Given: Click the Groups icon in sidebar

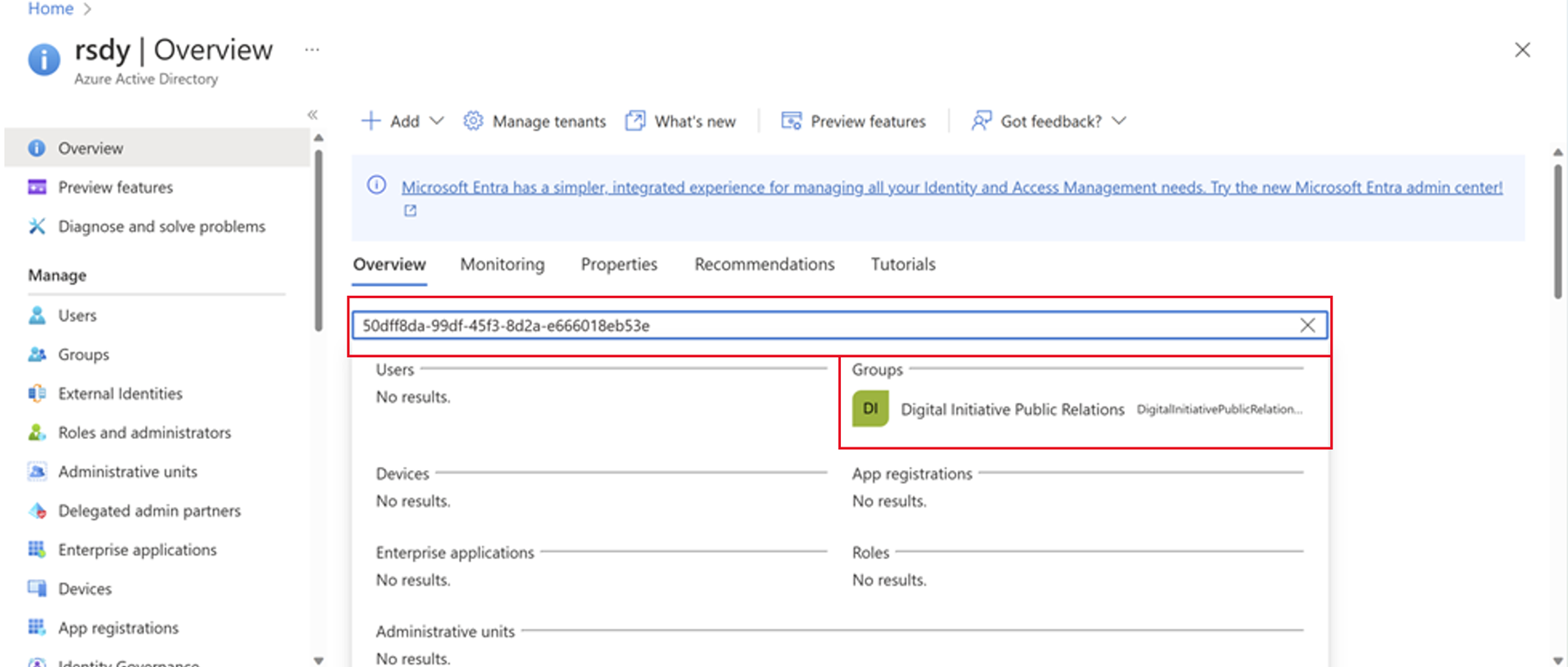Looking at the screenshot, I should click(x=37, y=354).
